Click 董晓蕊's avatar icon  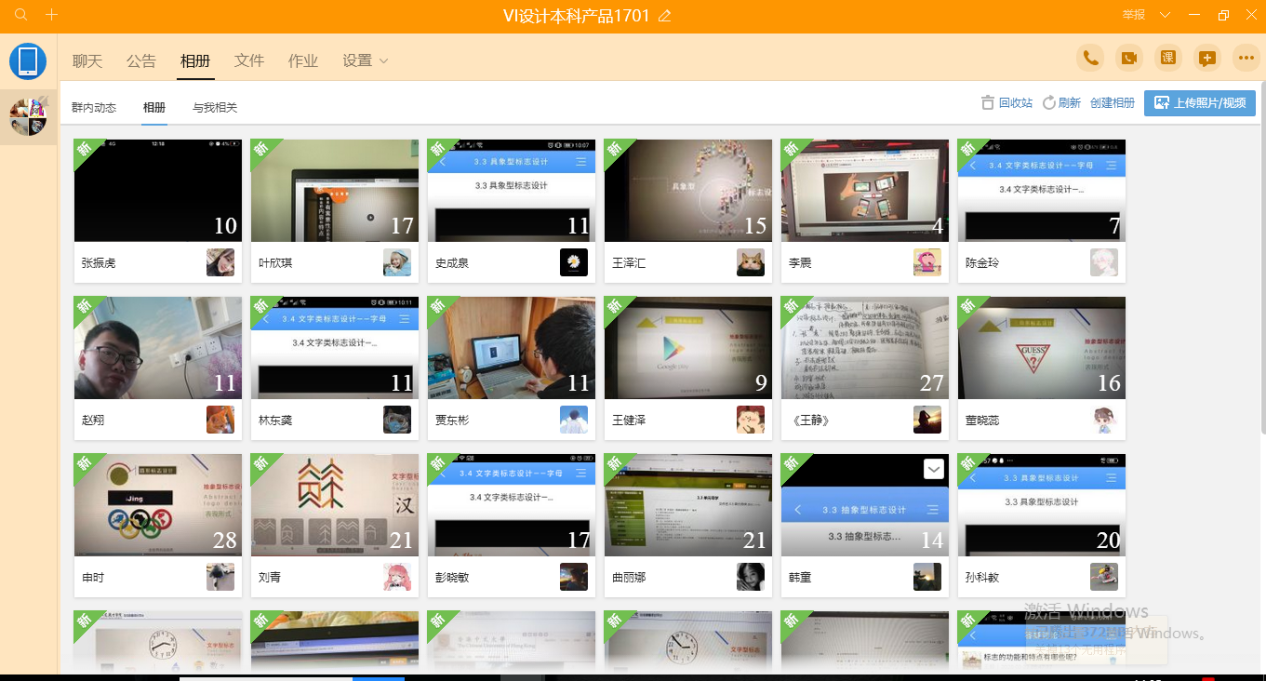(x=1104, y=419)
